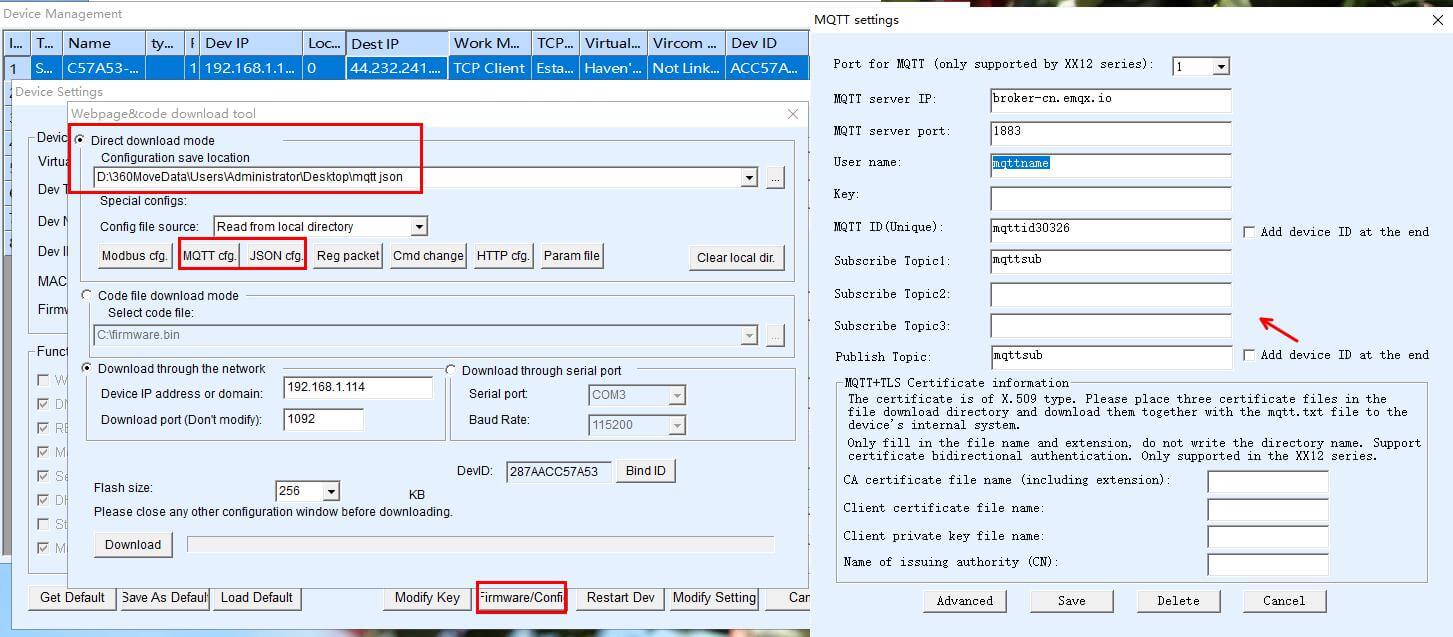
Task: Open Advanced MQTT options
Action: pyautogui.click(x=965, y=601)
